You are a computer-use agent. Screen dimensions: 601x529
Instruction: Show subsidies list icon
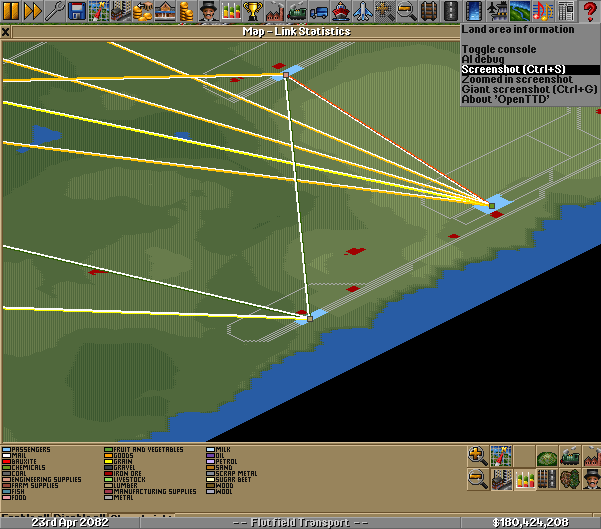click(143, 11)
